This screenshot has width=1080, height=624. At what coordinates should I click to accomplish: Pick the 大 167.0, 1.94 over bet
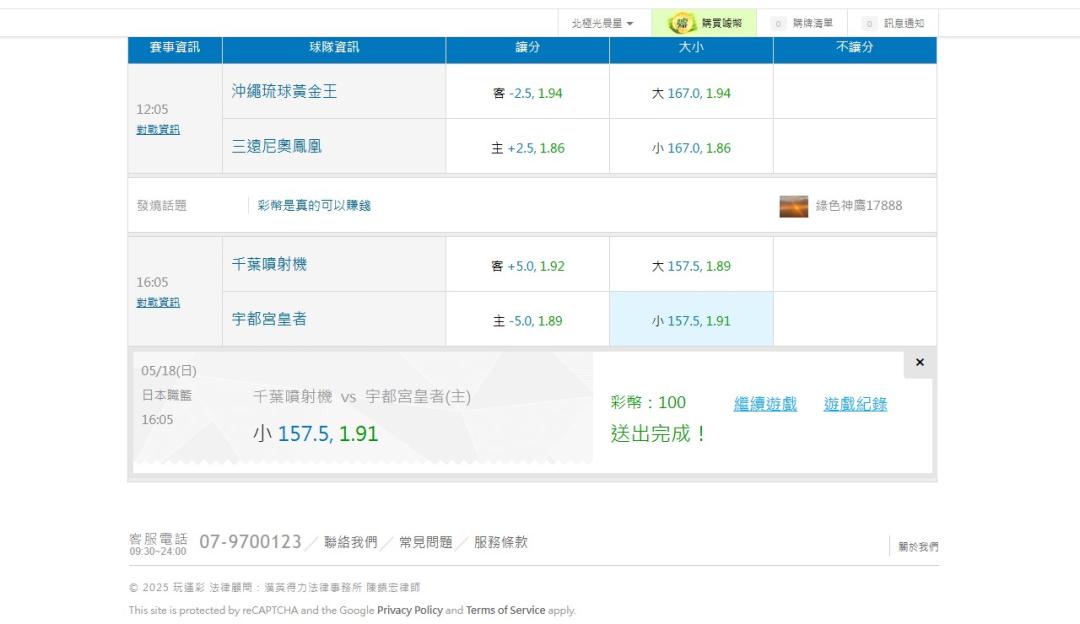coord(691,93)
